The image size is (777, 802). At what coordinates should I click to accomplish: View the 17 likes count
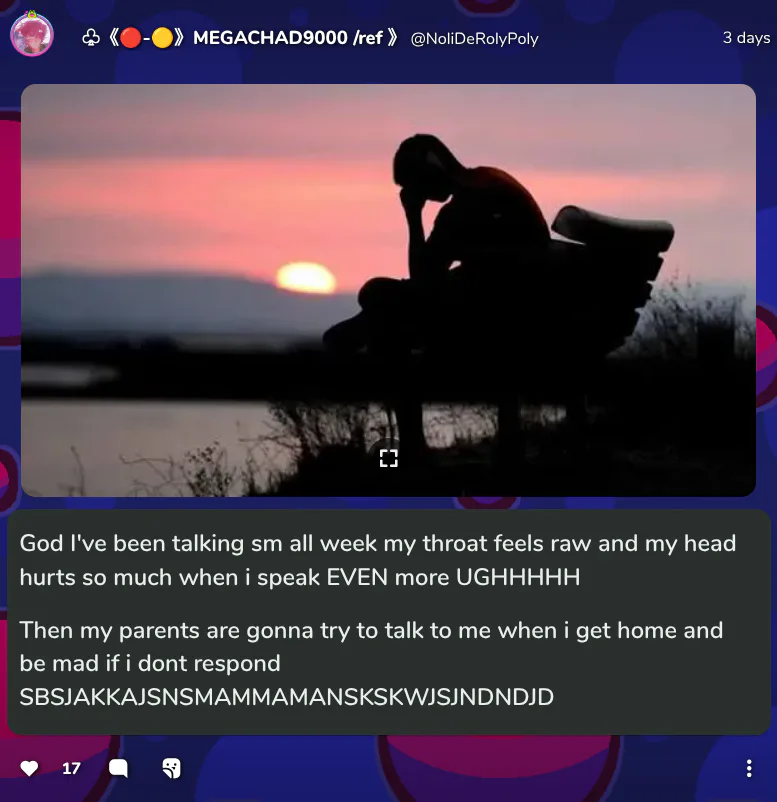click(71, 768)
